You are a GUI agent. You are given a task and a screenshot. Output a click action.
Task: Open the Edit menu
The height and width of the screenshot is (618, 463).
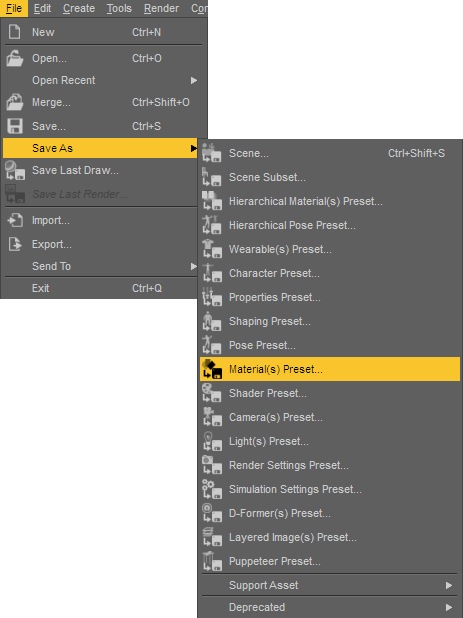tap(42, 8)
